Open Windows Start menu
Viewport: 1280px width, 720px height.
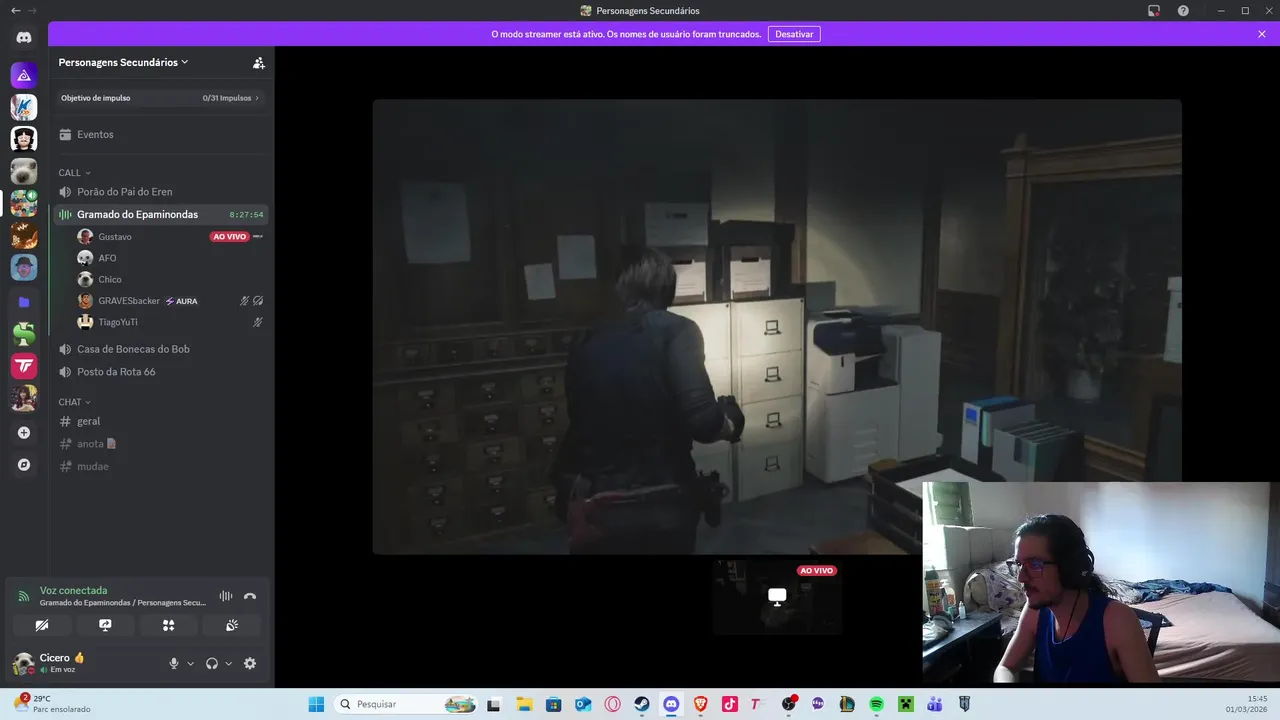click(x=316, y=704)
